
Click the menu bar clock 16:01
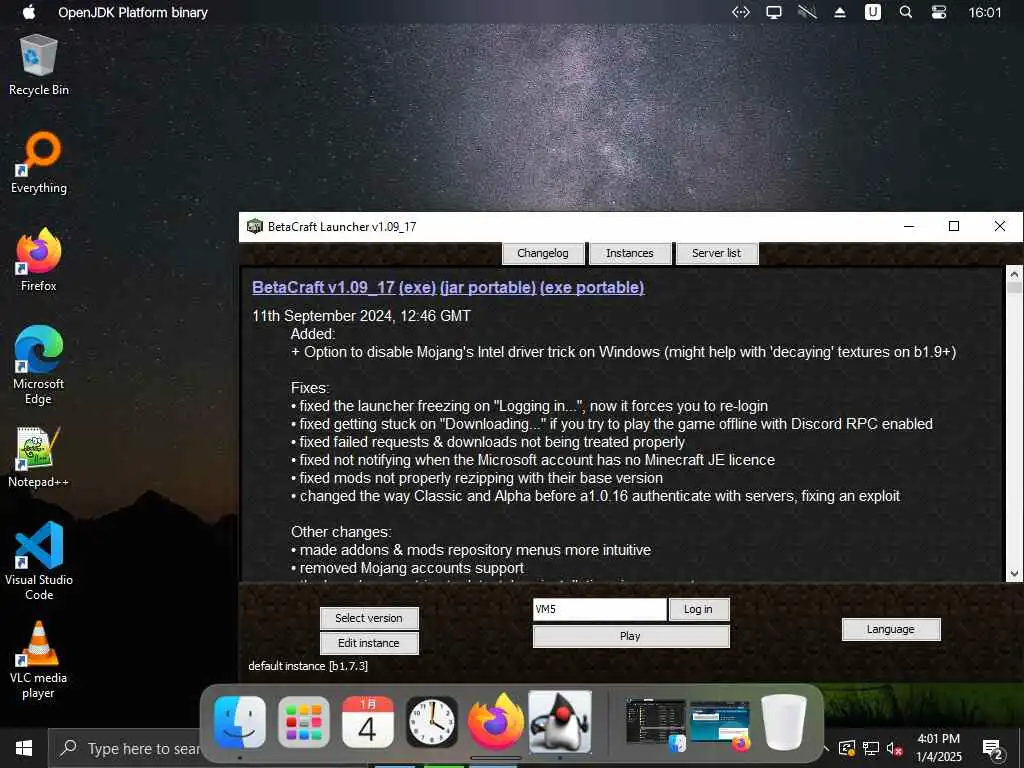985,12
